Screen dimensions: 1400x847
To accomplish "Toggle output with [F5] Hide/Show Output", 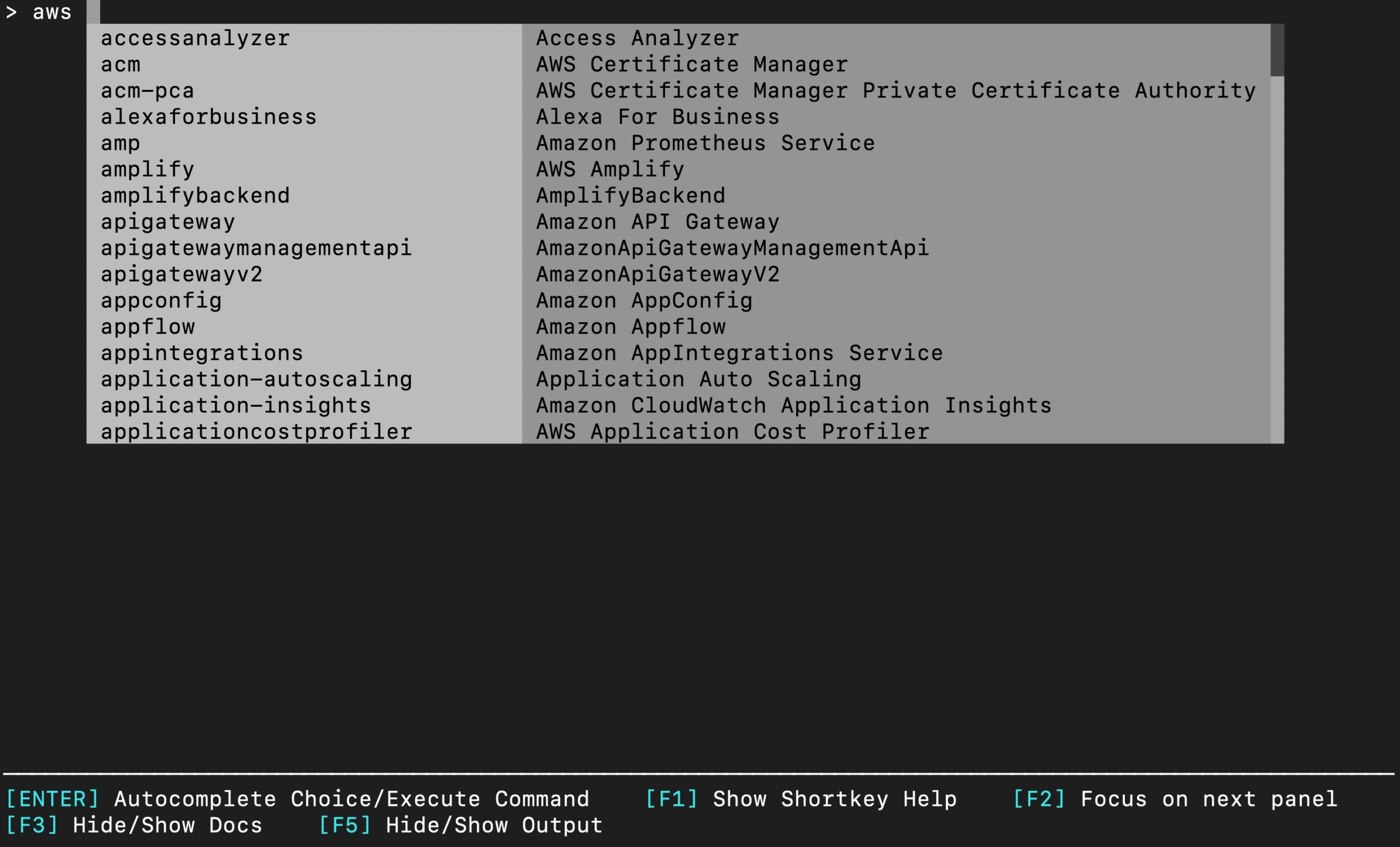I will (x=461, y=825).
